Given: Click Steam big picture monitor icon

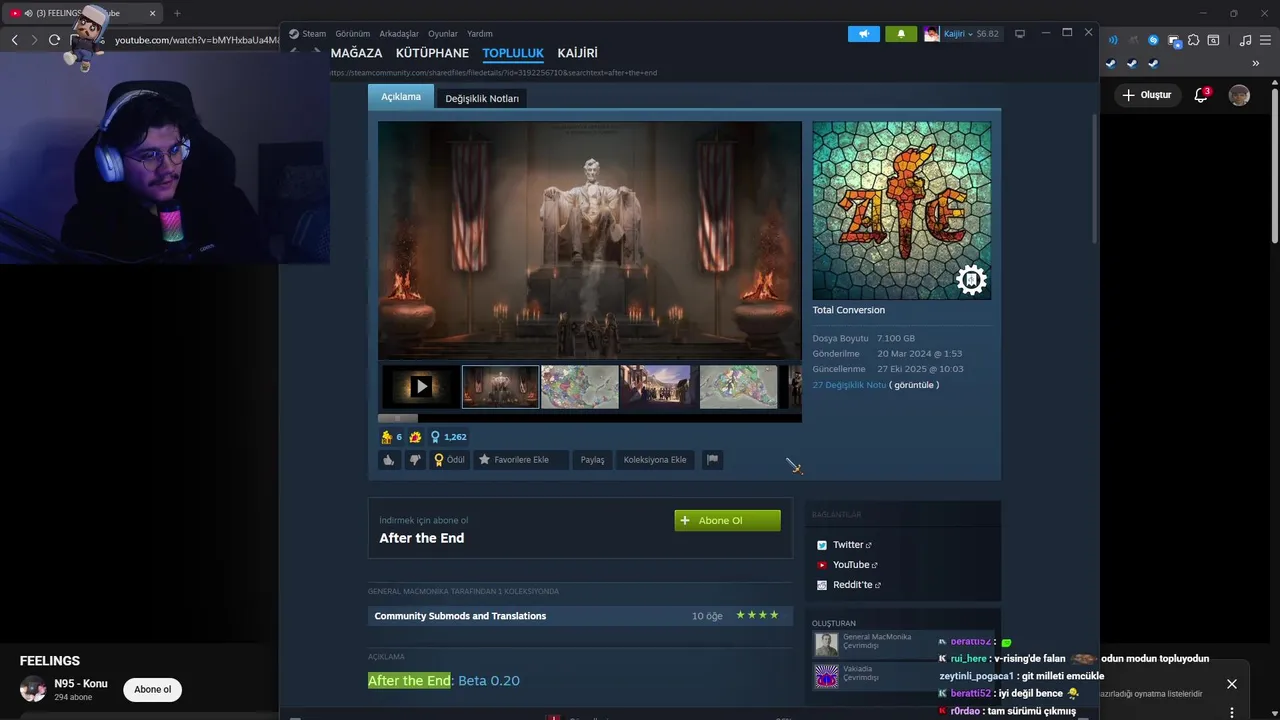Looking at the screenshot, I should point(1020,34).
